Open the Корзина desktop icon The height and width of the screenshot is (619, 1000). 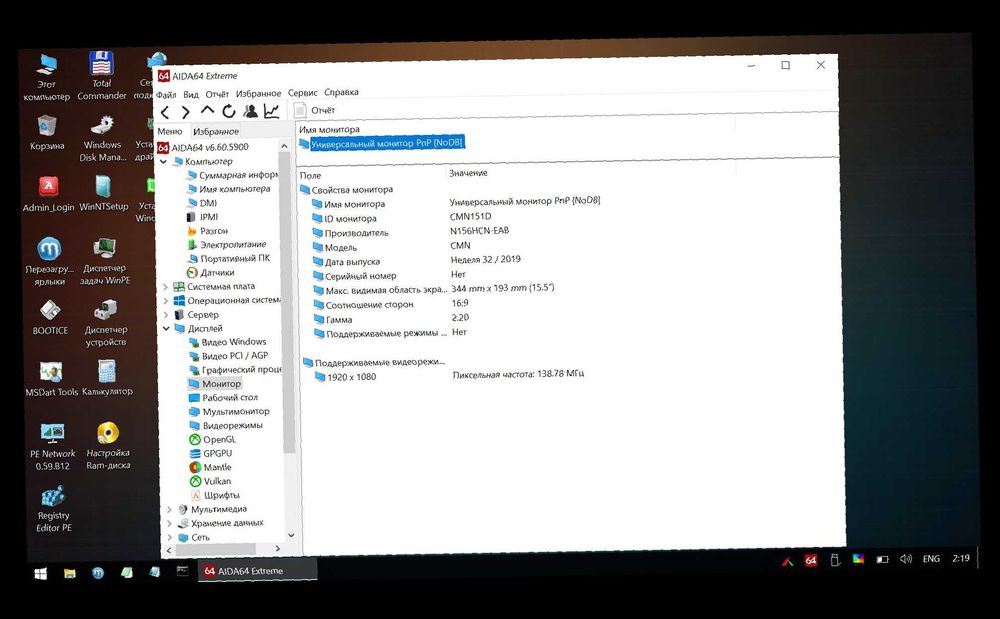(x=47, y=133)
